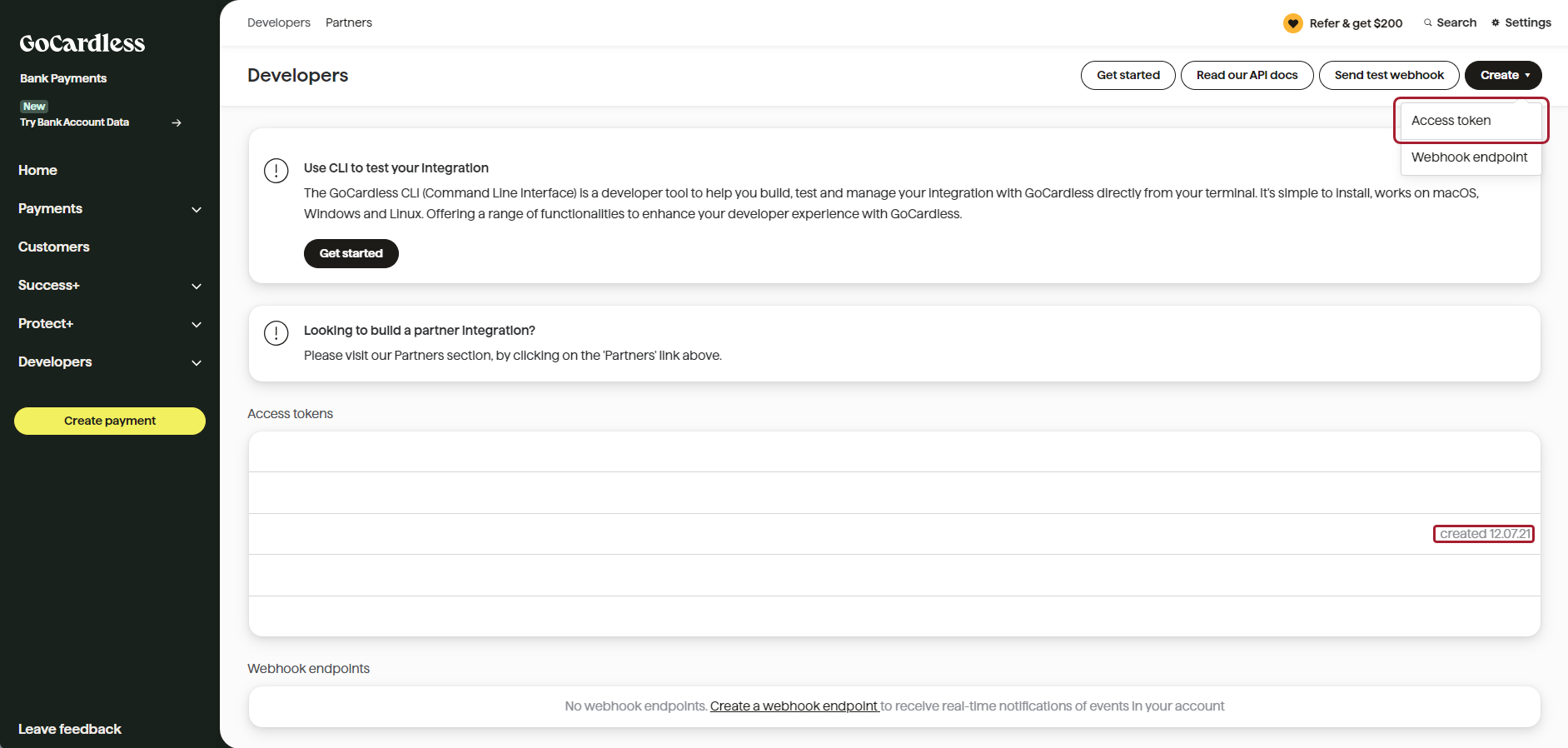The width and height of the screenshot is (1568, 748).
Task: Select Access token from Create menu
Action: (x=1451, y=121)
